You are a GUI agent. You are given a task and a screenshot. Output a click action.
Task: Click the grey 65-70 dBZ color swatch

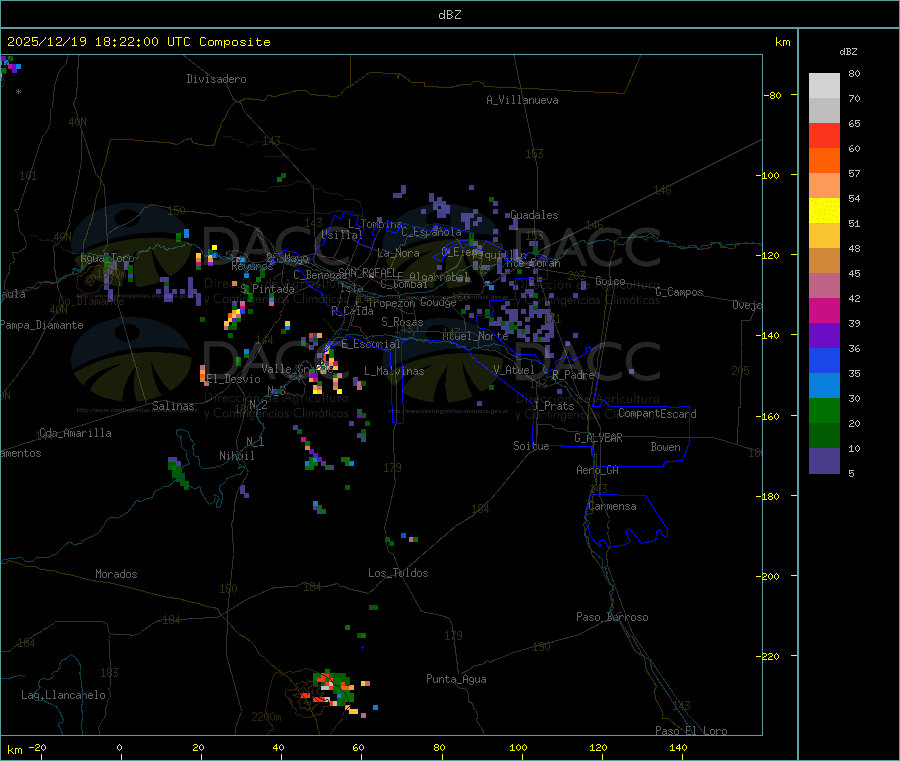click(824, 111)
